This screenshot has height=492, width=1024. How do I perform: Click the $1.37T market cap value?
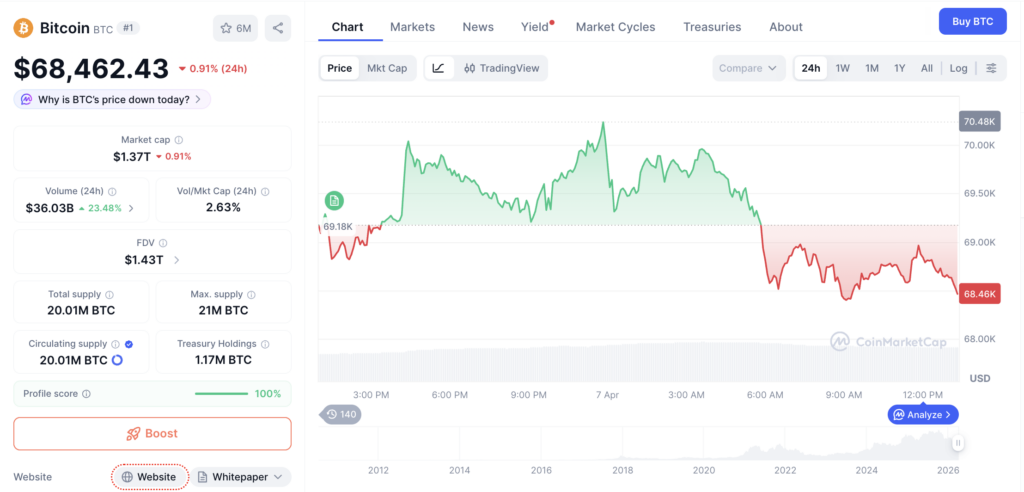132,156
